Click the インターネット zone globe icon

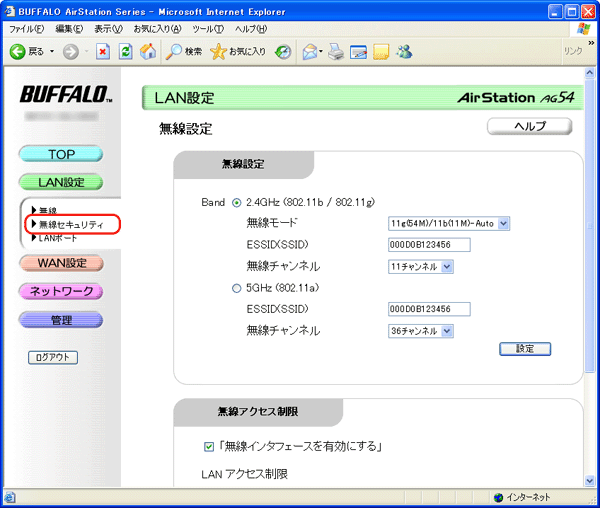pos(499,497)
